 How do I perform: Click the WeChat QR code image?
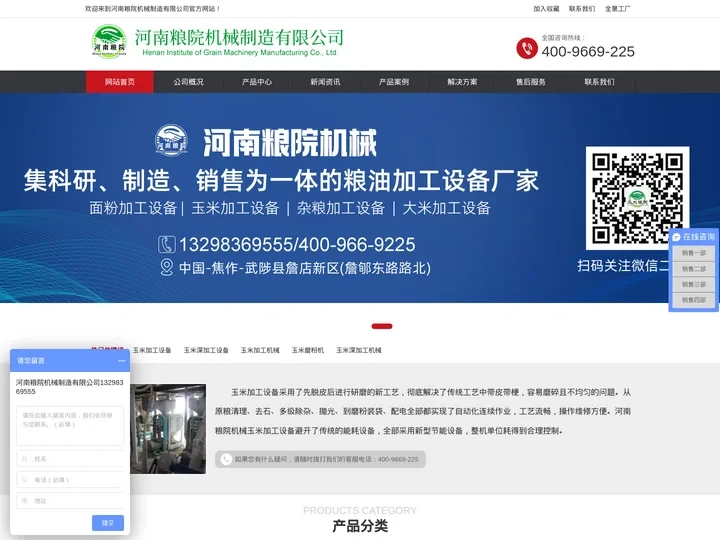637,198
